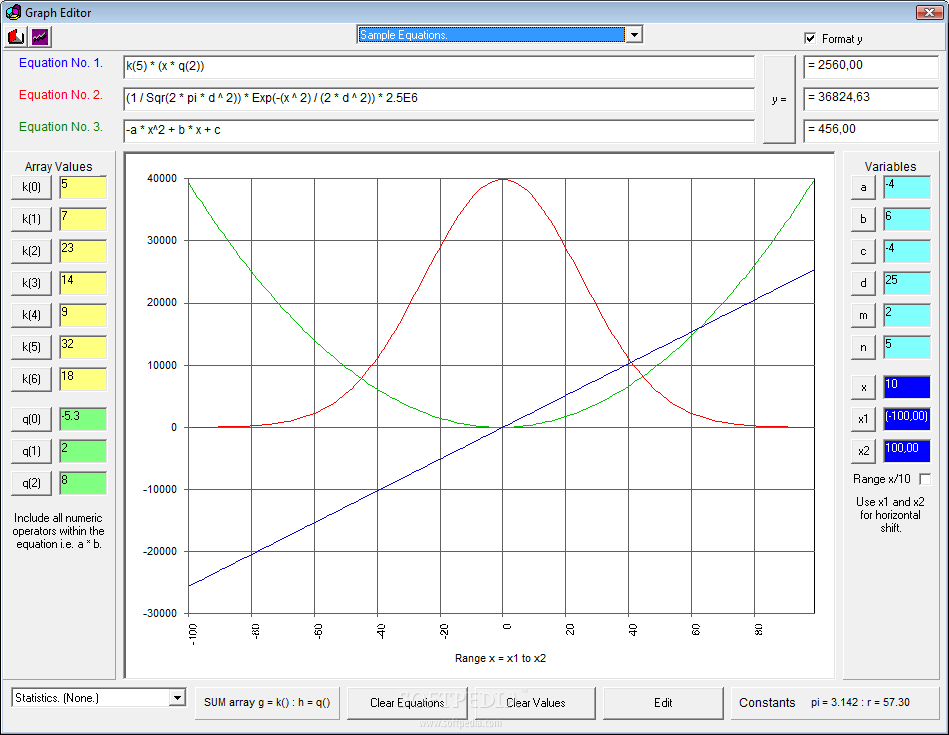Click the green q(0) value field containing -5.3
The width and height of the screenshot is (949, 735).
click(83, 419)
